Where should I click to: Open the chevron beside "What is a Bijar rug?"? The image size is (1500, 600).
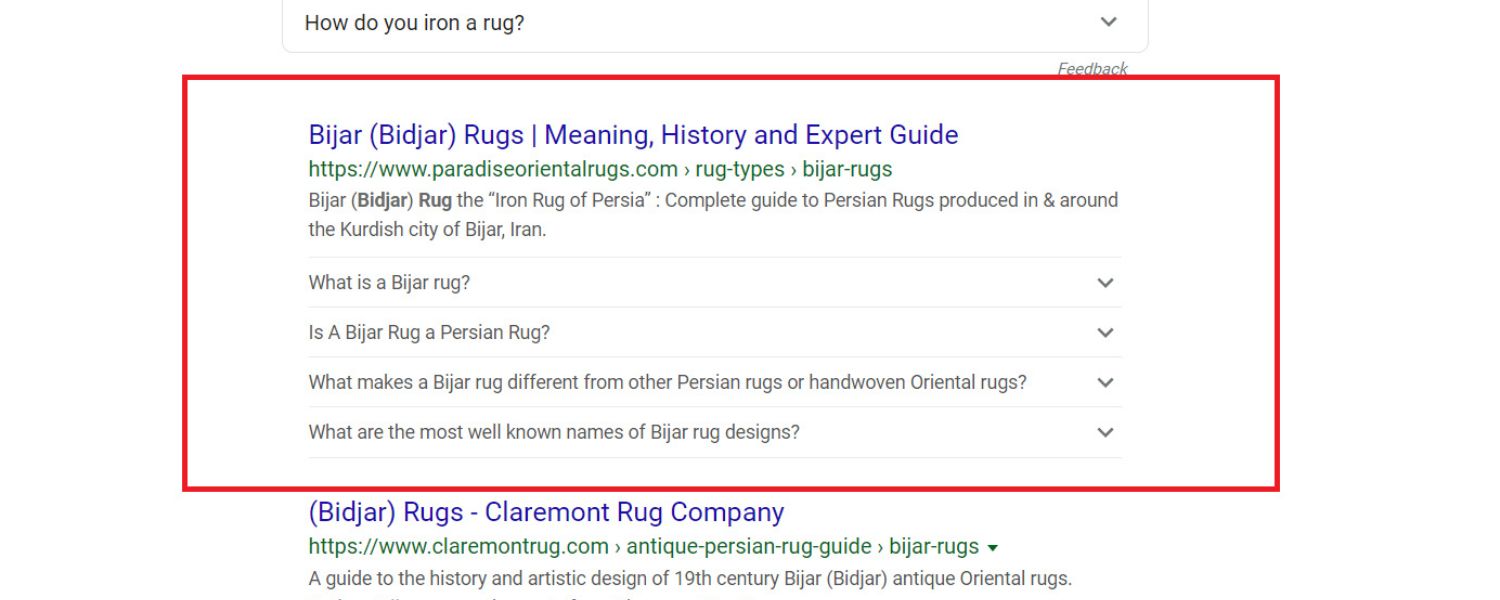1105,283
